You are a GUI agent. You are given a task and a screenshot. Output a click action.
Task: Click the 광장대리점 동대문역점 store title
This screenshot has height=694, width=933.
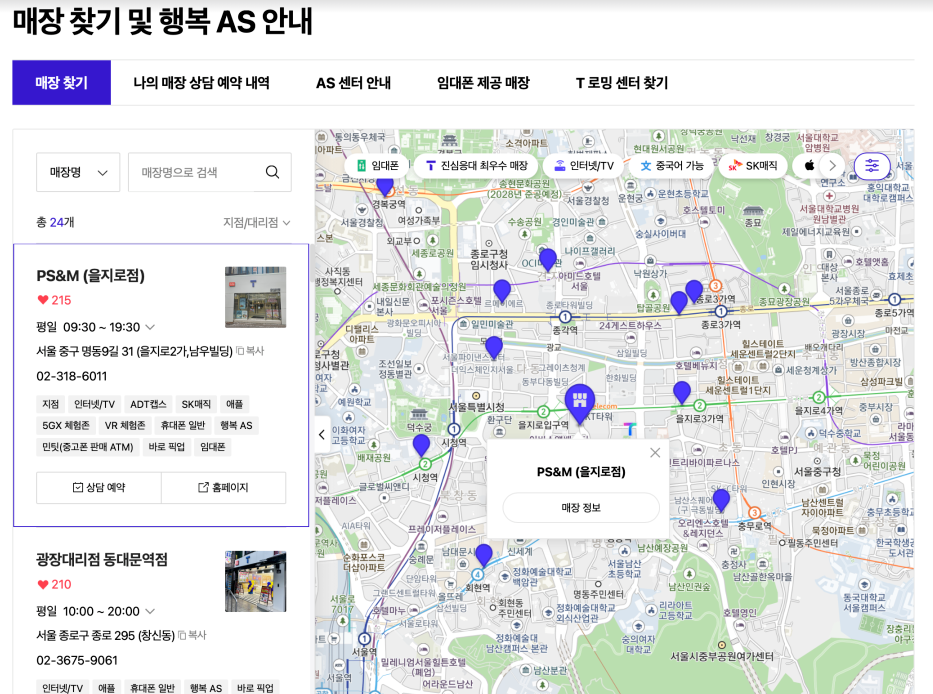102,559
